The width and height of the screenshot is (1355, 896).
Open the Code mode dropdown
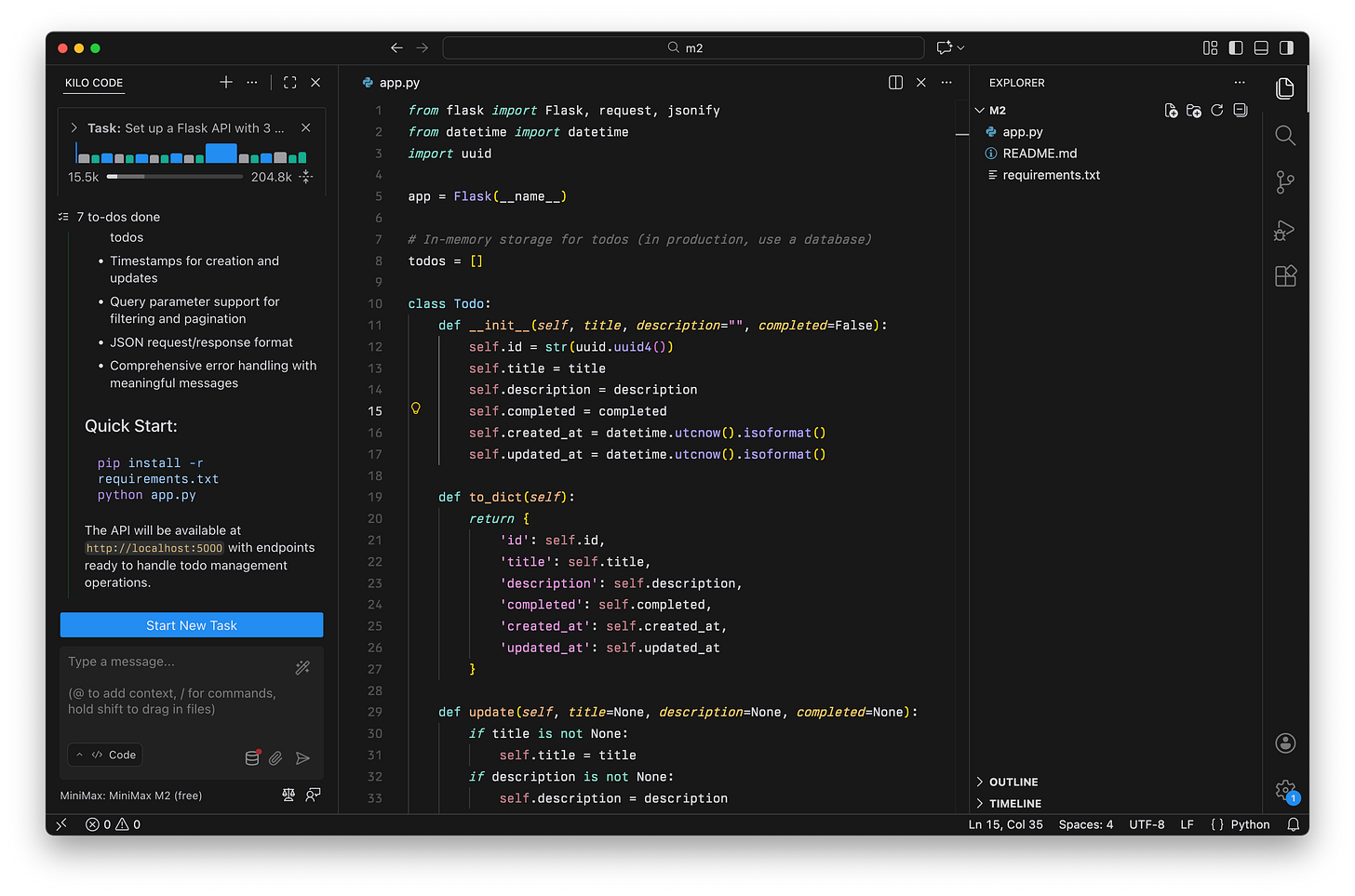105,755
